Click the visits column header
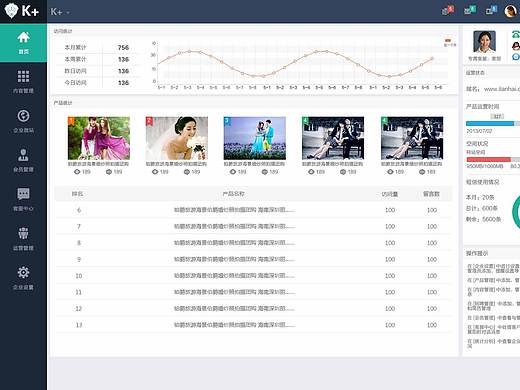 390,194
